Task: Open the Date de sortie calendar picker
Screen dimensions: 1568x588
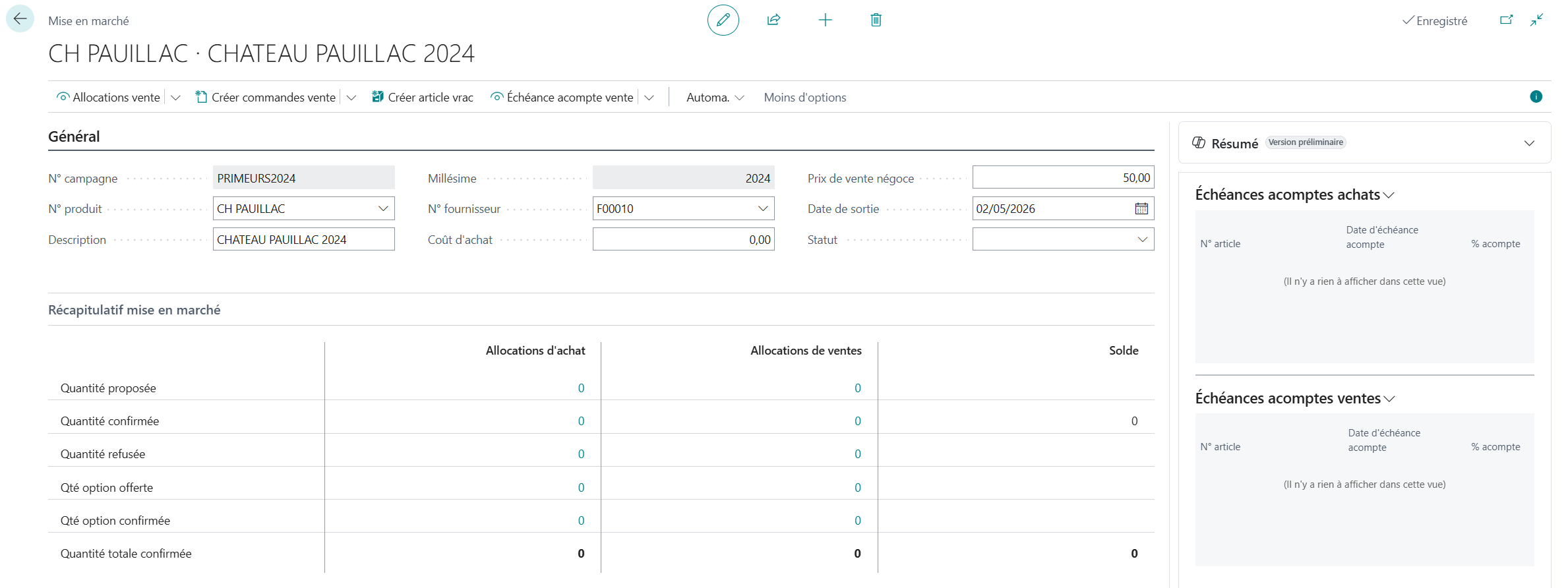Action: [1141, 209]
